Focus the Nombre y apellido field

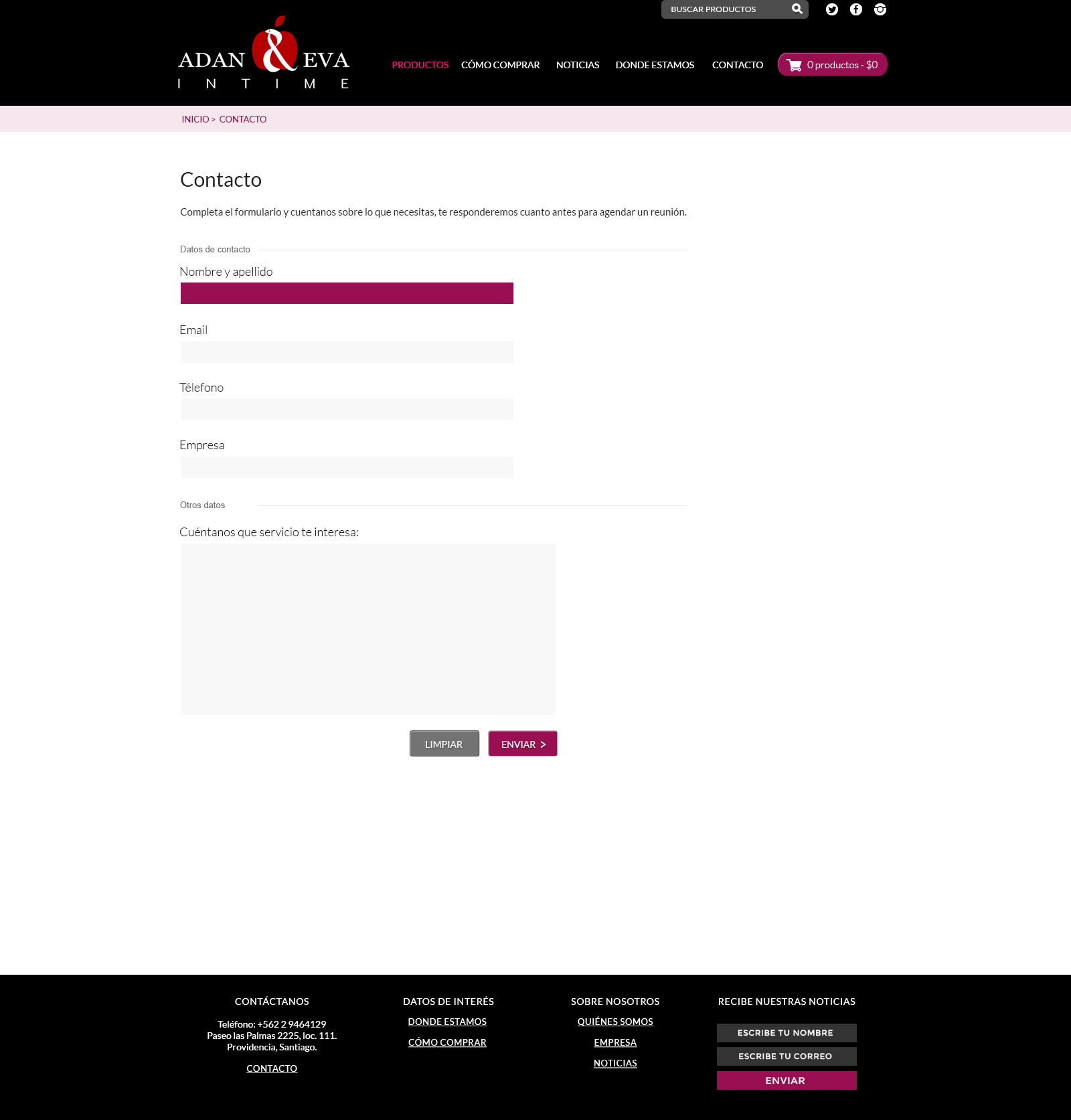click(x=347, y=293)
